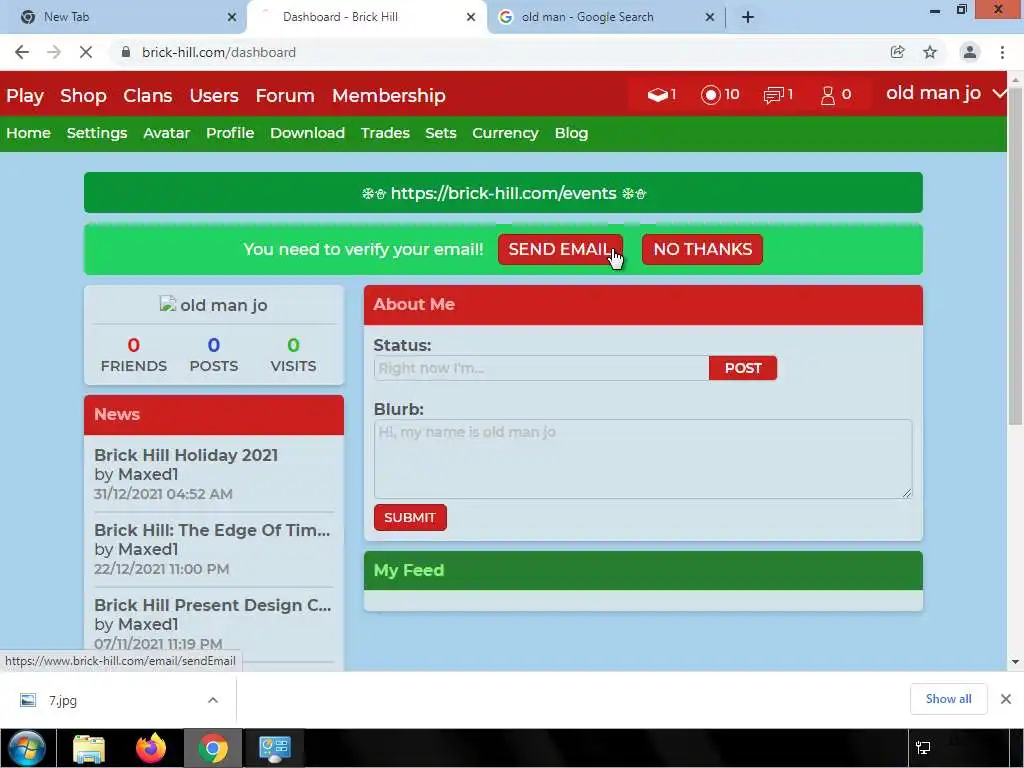
Task: Open the Users page
Action: point(214,95)
